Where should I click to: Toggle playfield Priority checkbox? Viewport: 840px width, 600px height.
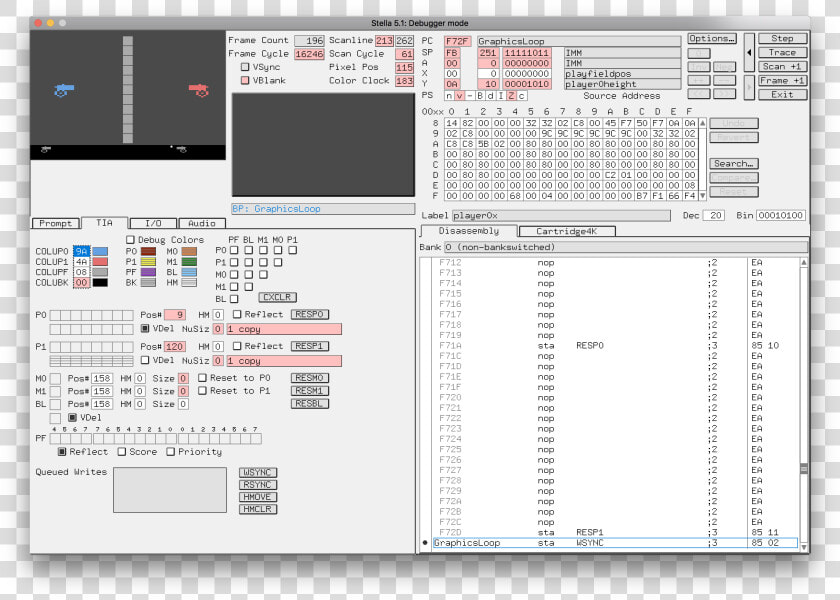171,452
